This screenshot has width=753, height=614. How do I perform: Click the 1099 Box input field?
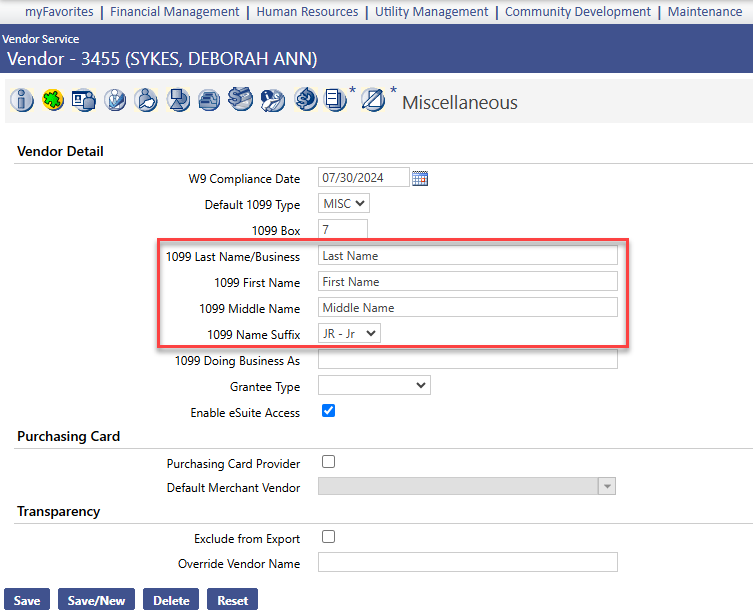click(x=343, y=229)
